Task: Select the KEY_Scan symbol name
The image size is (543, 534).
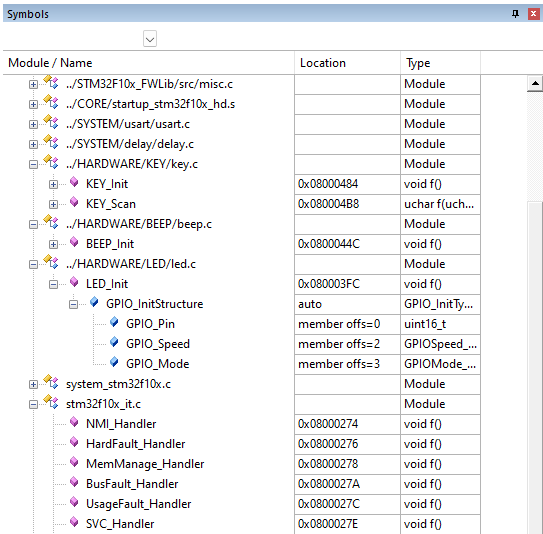Action: 111,204
